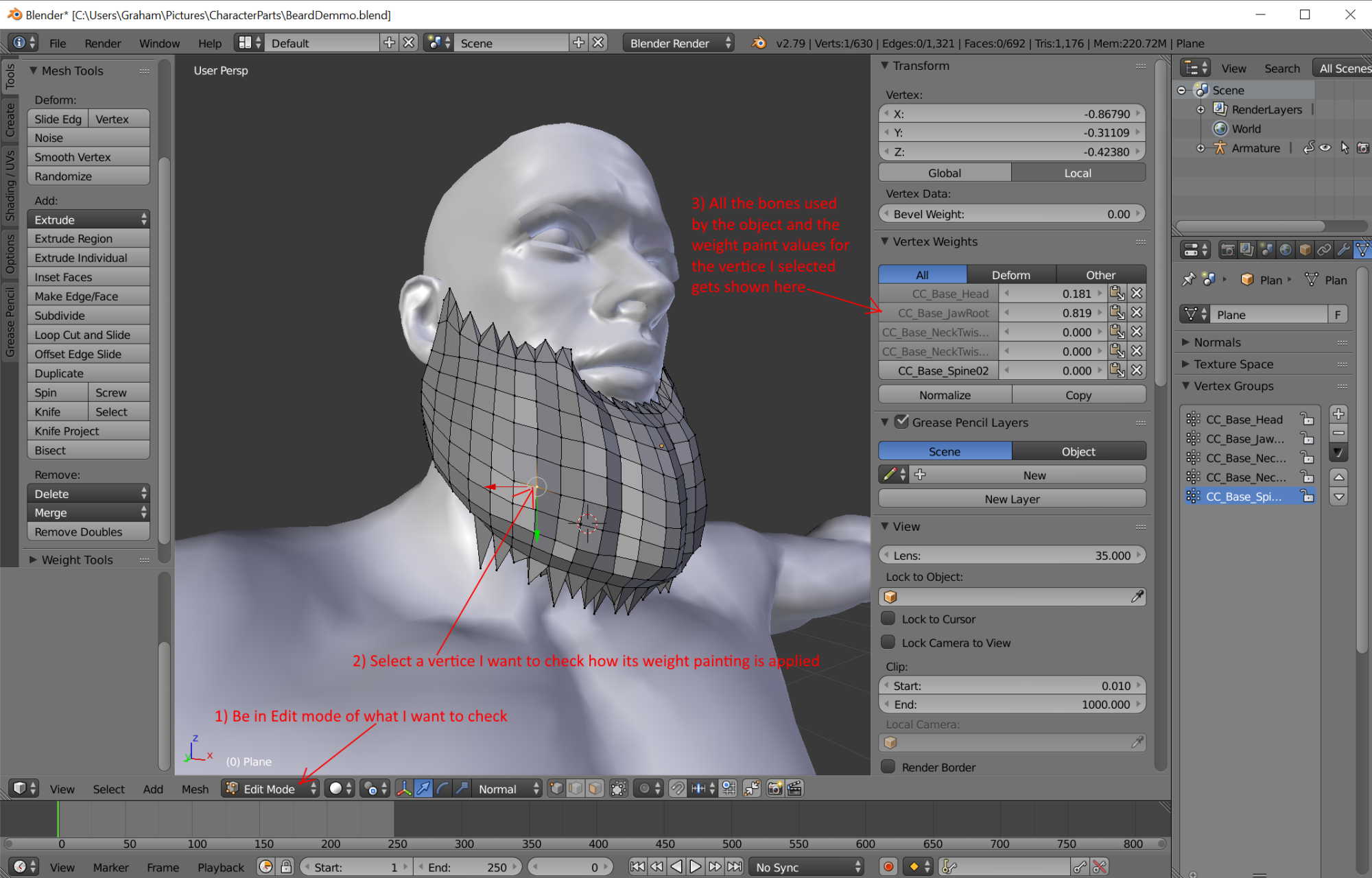Screen dimensions: 1372x878
Task: Open the Constraints properties tab chain icon
Action: click(x=1324, y=250)
